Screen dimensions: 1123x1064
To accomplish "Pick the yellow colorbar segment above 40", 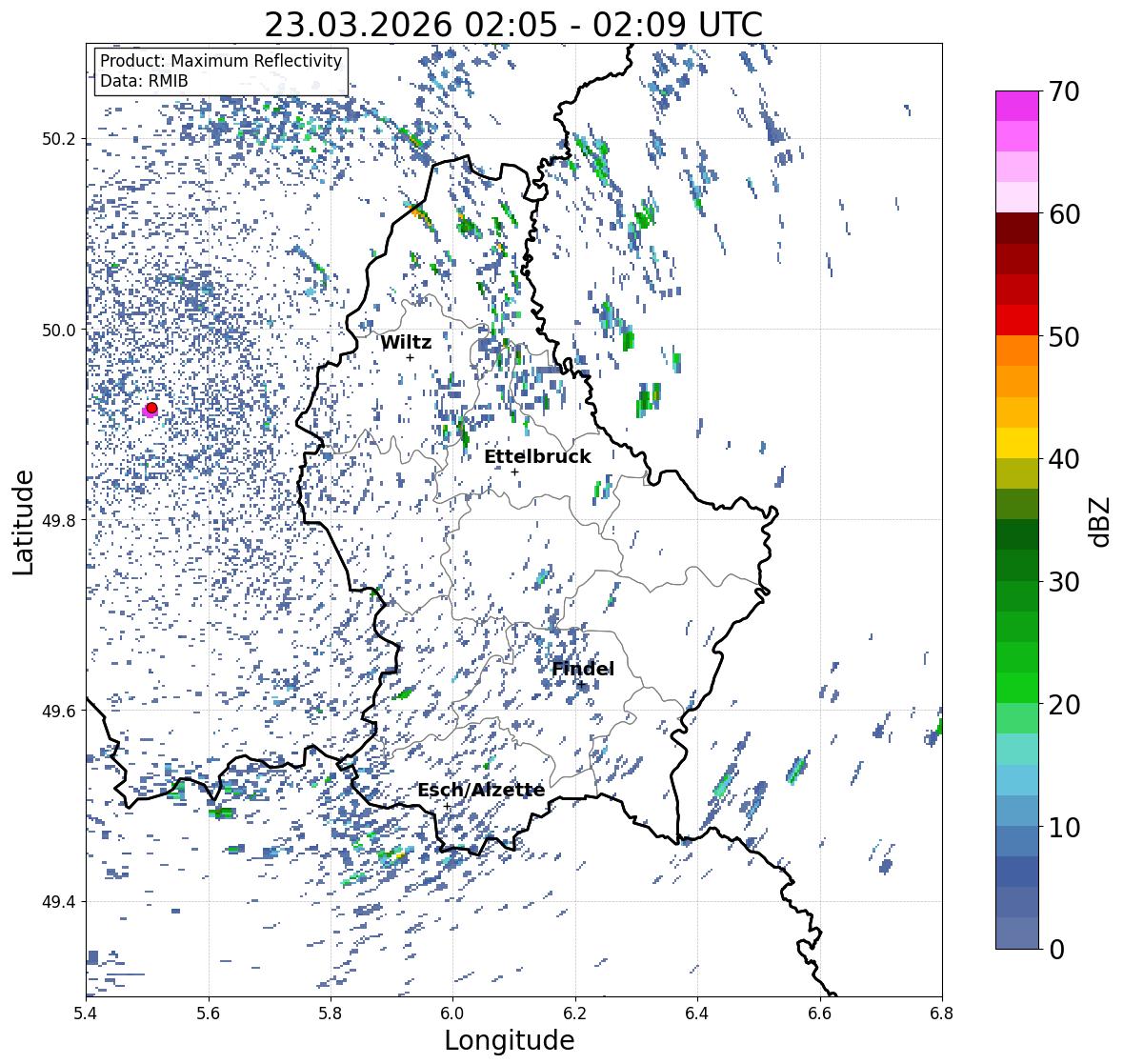I will click(x=1017, y=443).
